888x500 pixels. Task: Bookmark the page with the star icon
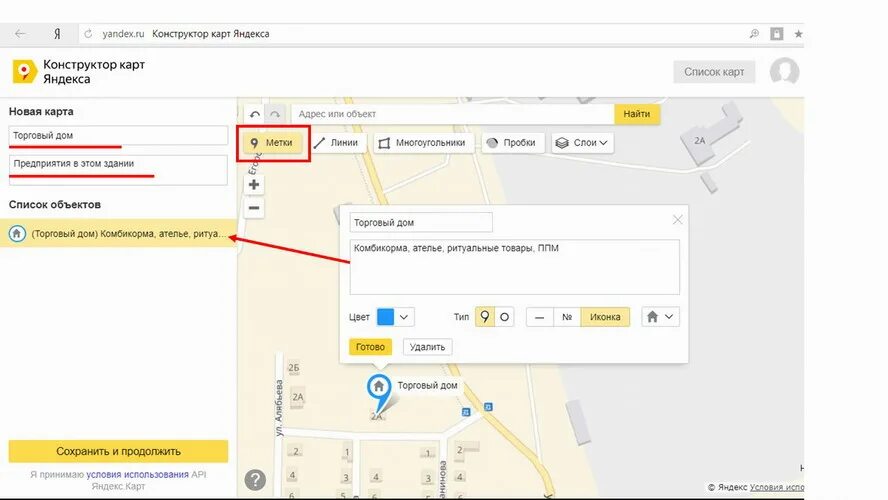coord(799,34)
